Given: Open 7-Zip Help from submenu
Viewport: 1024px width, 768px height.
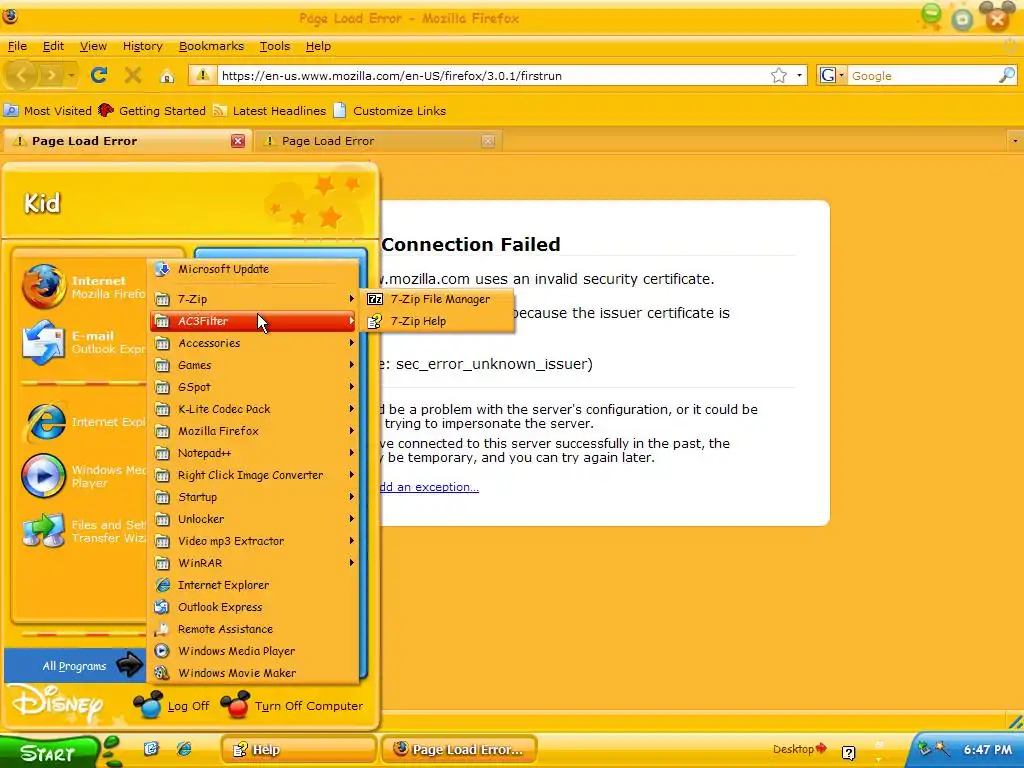Looking at the screenshot, I should 439,321.
